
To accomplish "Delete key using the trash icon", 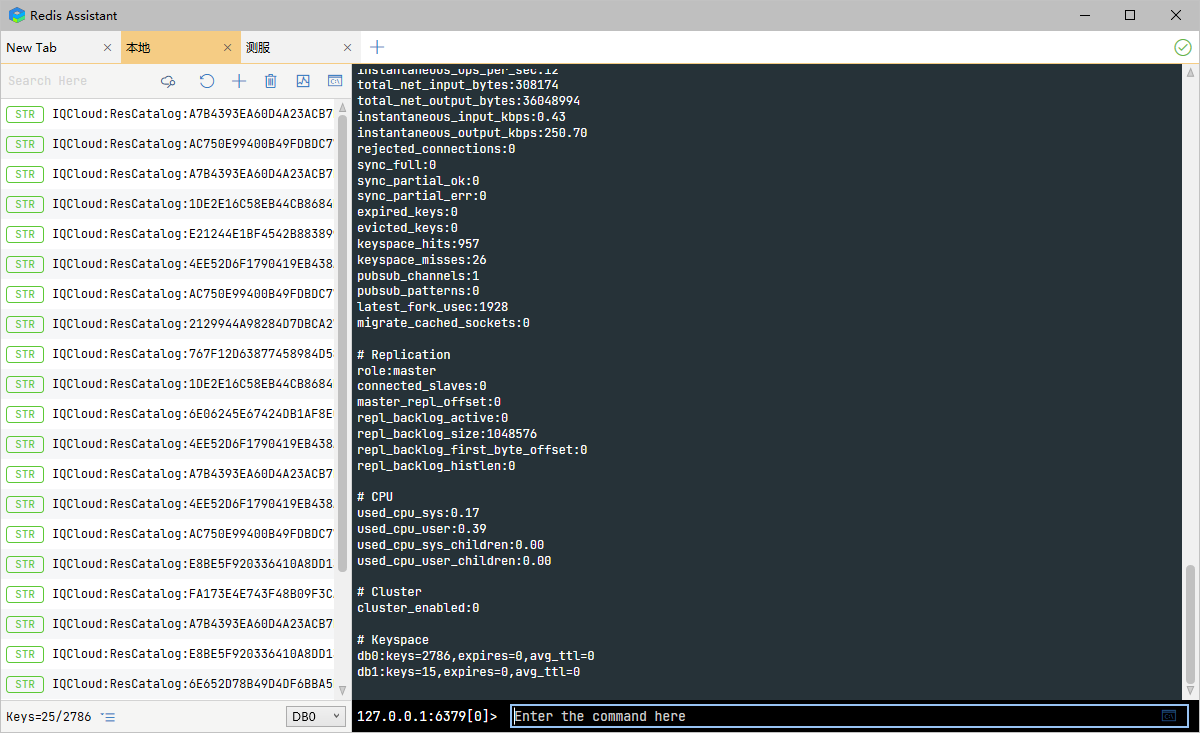I will click(x=270, y=81).
